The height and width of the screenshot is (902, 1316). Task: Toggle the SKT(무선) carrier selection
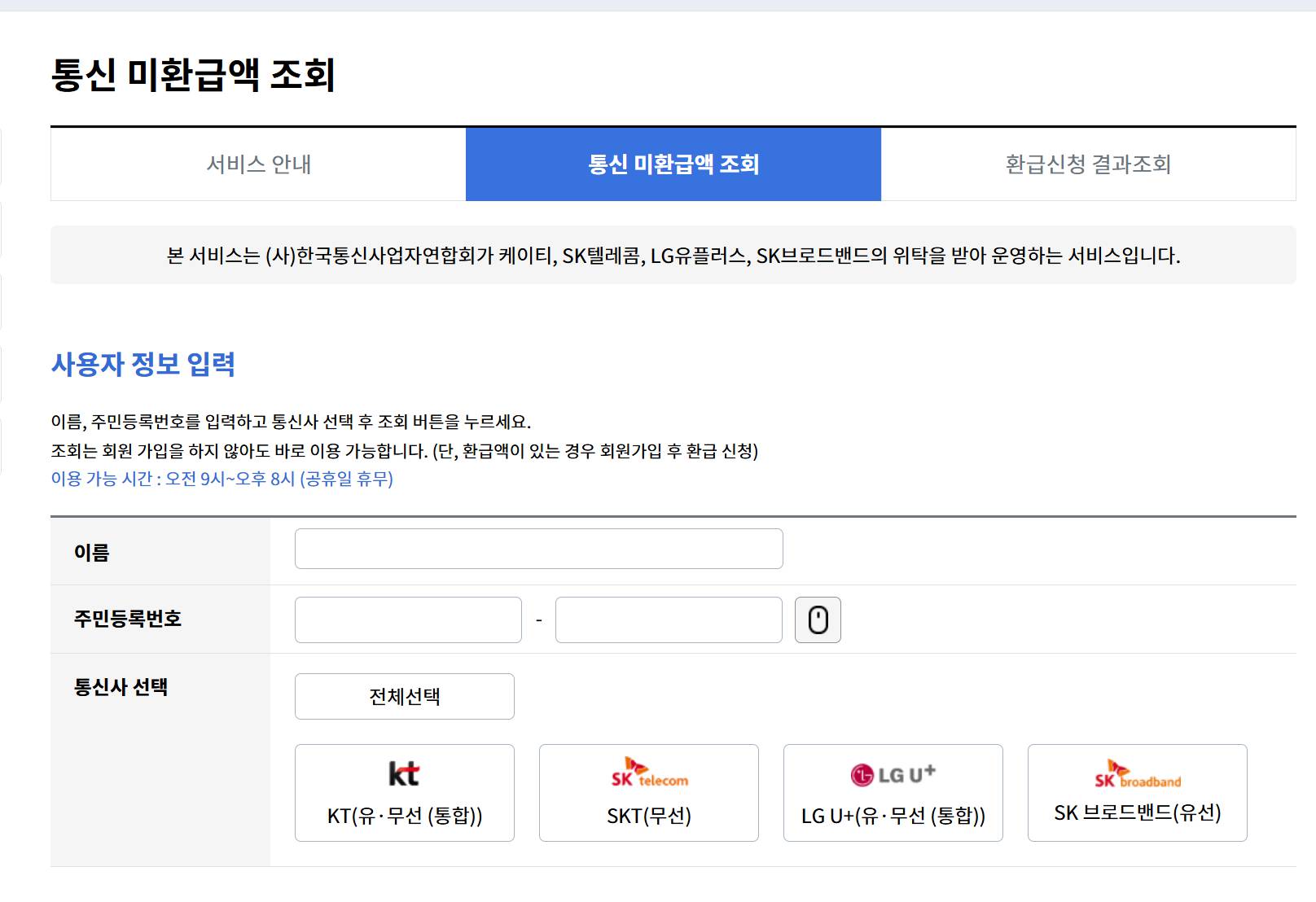click(648, 792)
